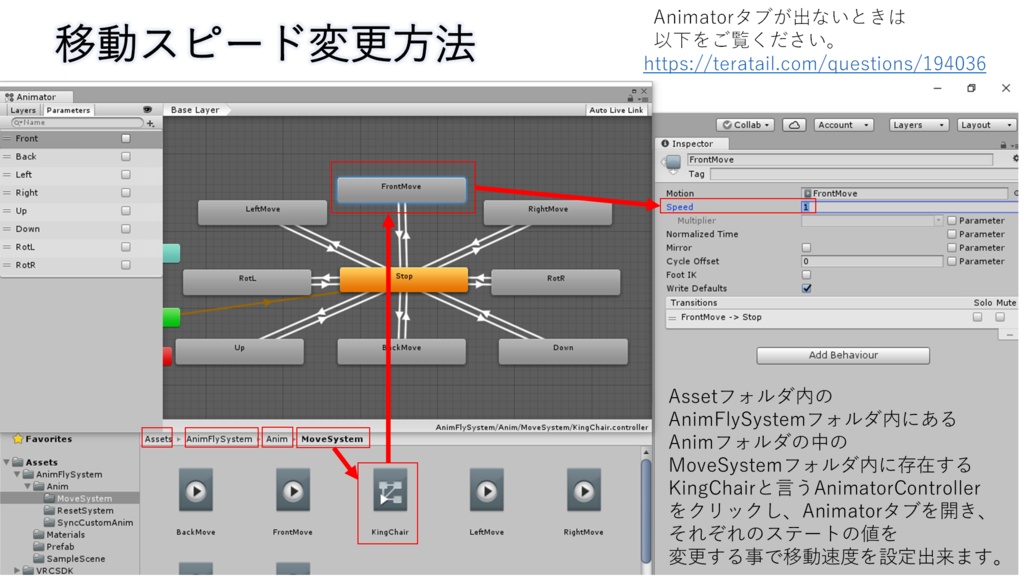This screenshot has width=1024, height=581.
Task: Click the cloud icon next to Collab
Action: coord(797,124)
